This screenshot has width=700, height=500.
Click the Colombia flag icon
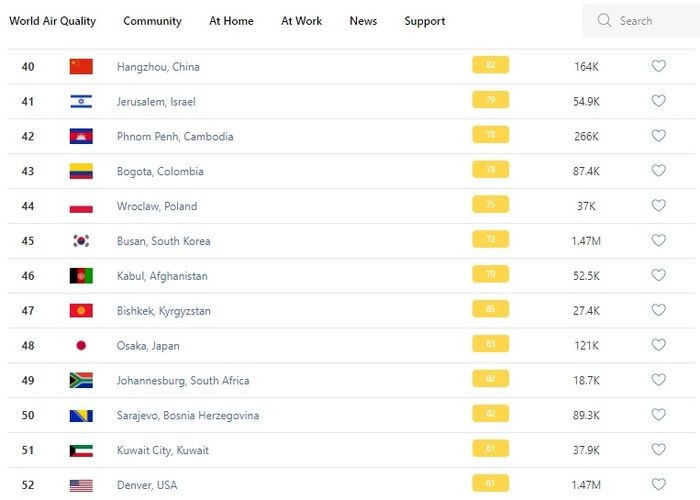81,171
